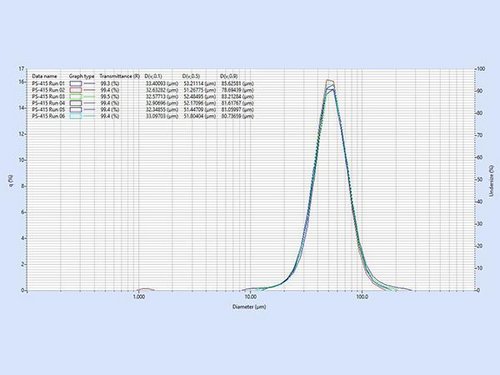Click the 1.000 x-axis tick label
Viewport: 500px width, 375px height.
click(x=139, y=296)
